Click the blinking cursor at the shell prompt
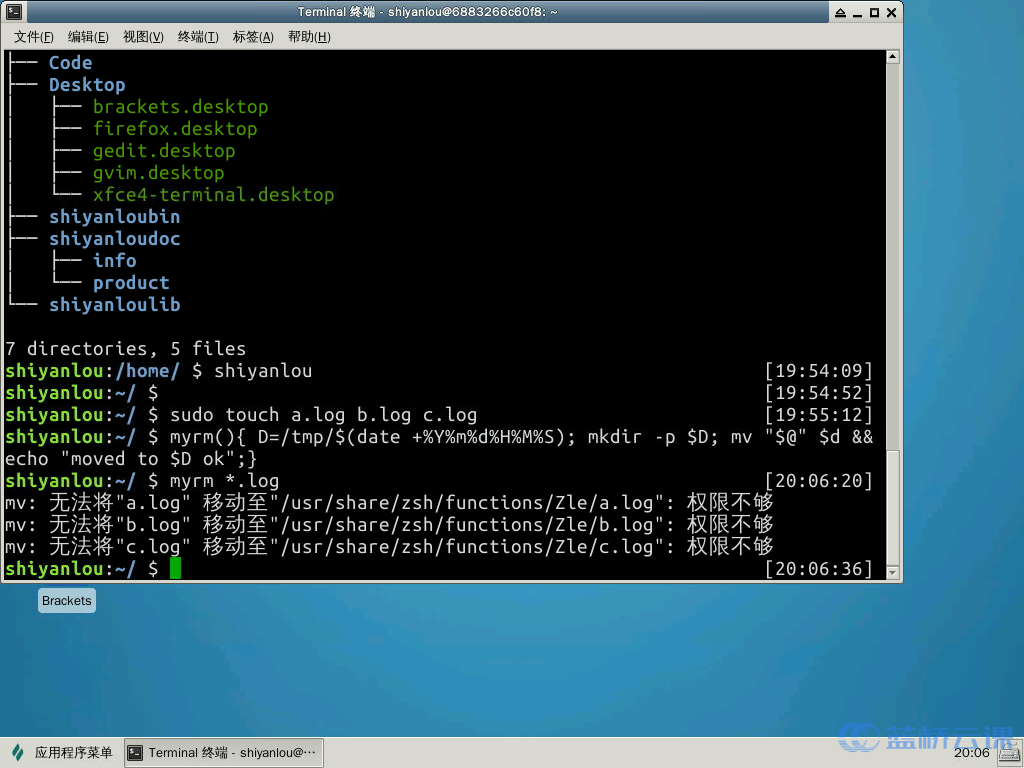1024x768 pixels. (x=174, y=568)
